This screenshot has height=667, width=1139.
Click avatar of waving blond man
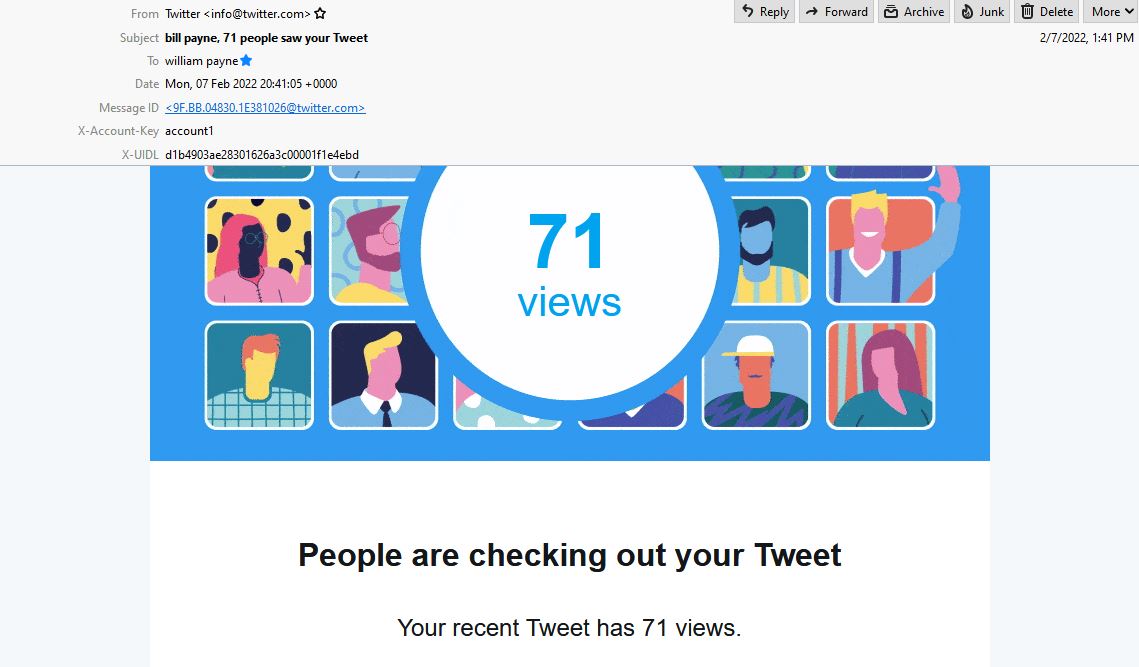[x=880, y=251]
